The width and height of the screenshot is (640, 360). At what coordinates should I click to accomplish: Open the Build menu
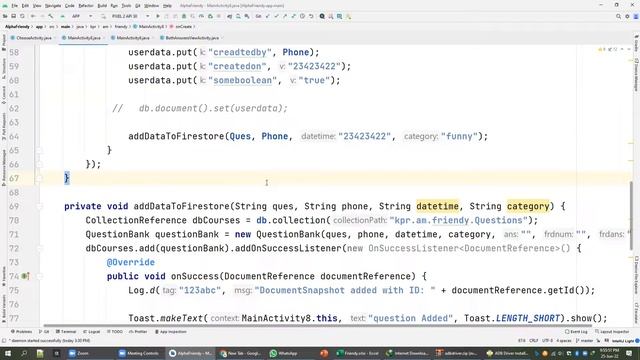(102, 6)
